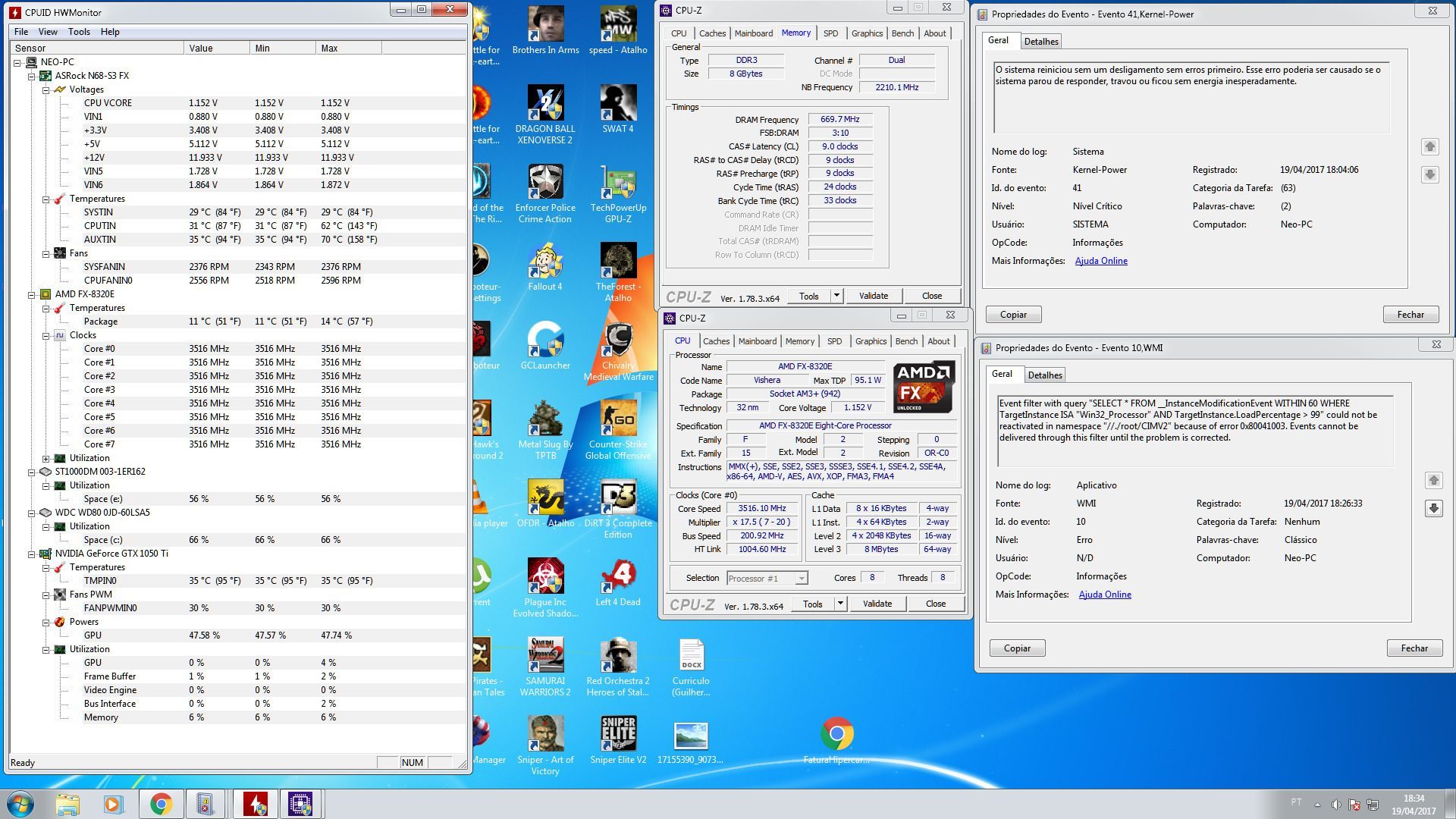This screenshot has width=1456, height=819.
Task: Open HWMonitor Tools menu
Action: [79, 32]
